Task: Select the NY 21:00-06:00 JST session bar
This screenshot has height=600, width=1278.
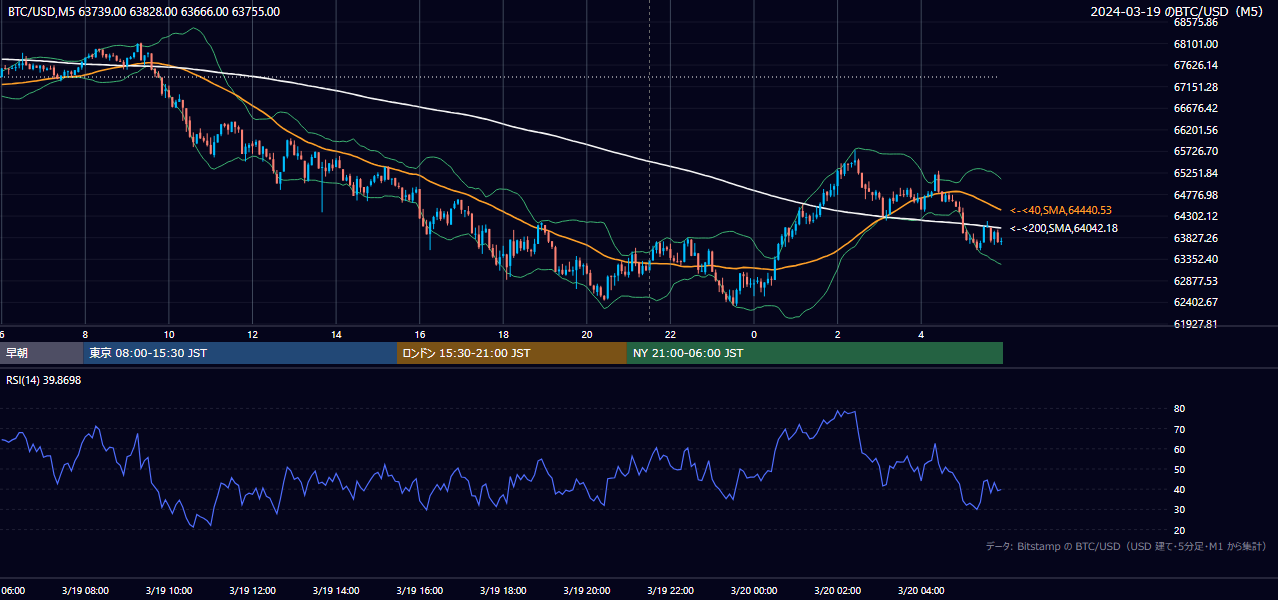Action: [x=815, y=353]
